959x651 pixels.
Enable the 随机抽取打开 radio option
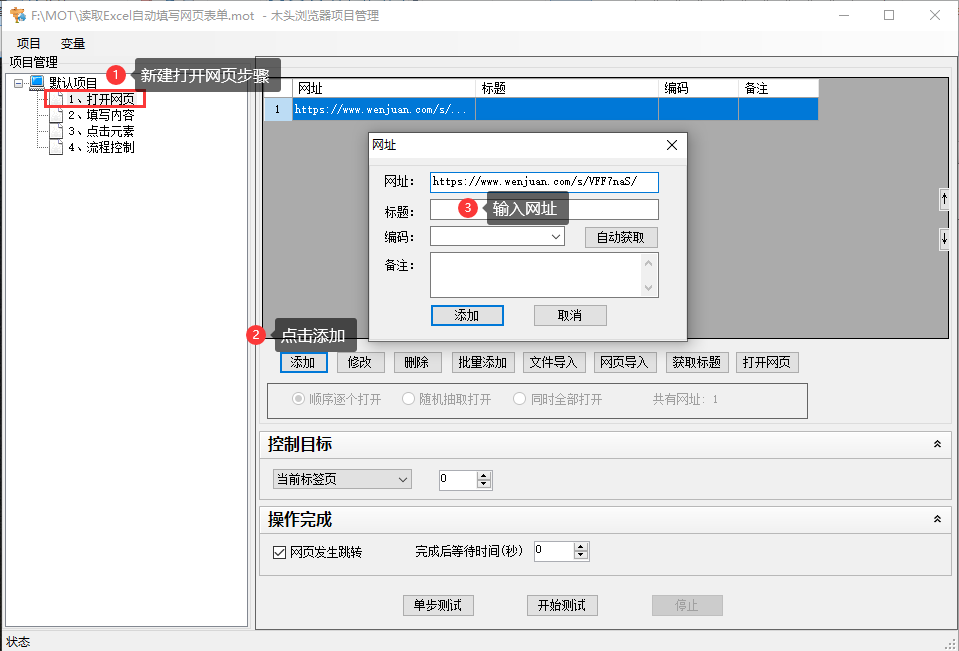(408, 397)
